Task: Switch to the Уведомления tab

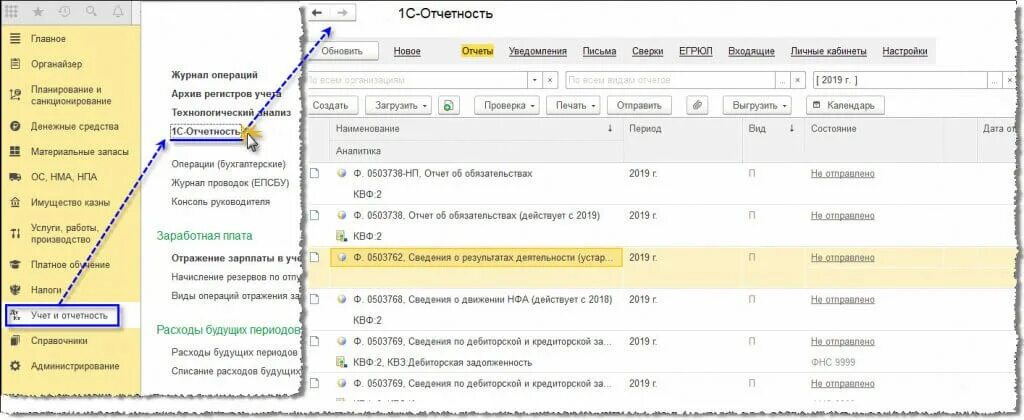Action: coord(537,51)
